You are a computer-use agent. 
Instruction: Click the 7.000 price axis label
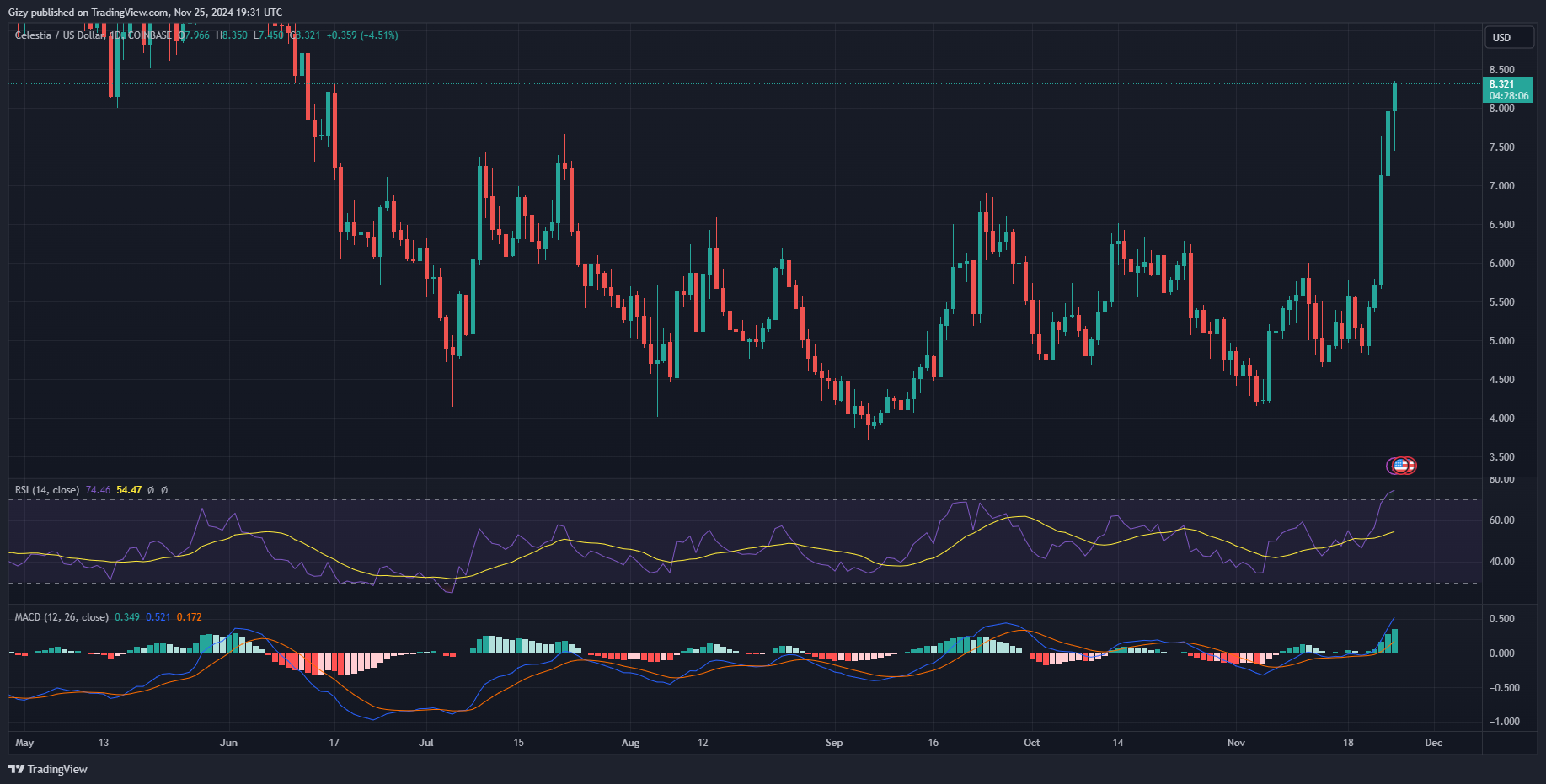coord(1501,186)
